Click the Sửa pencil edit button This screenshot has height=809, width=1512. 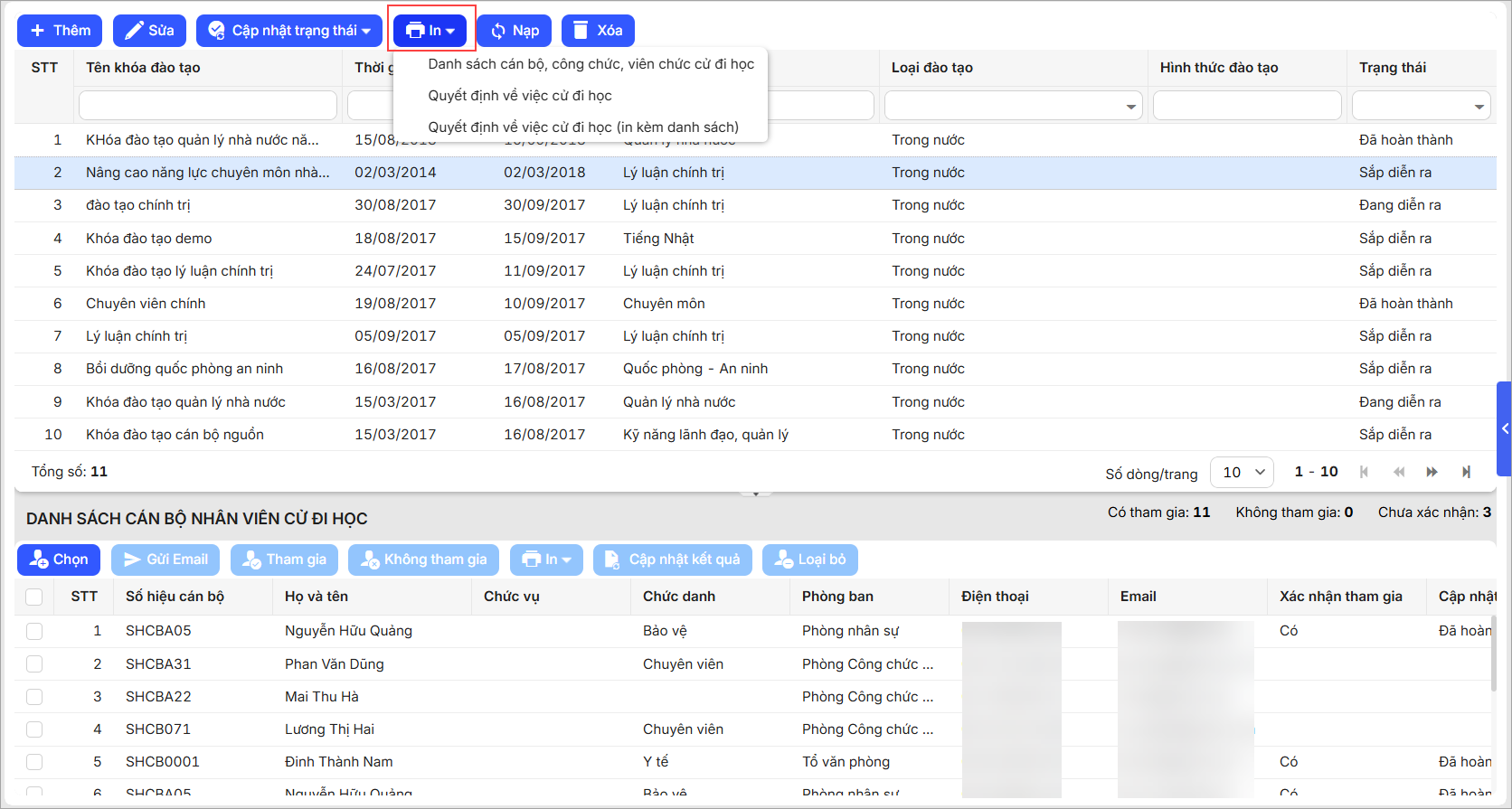coord(149,31)
